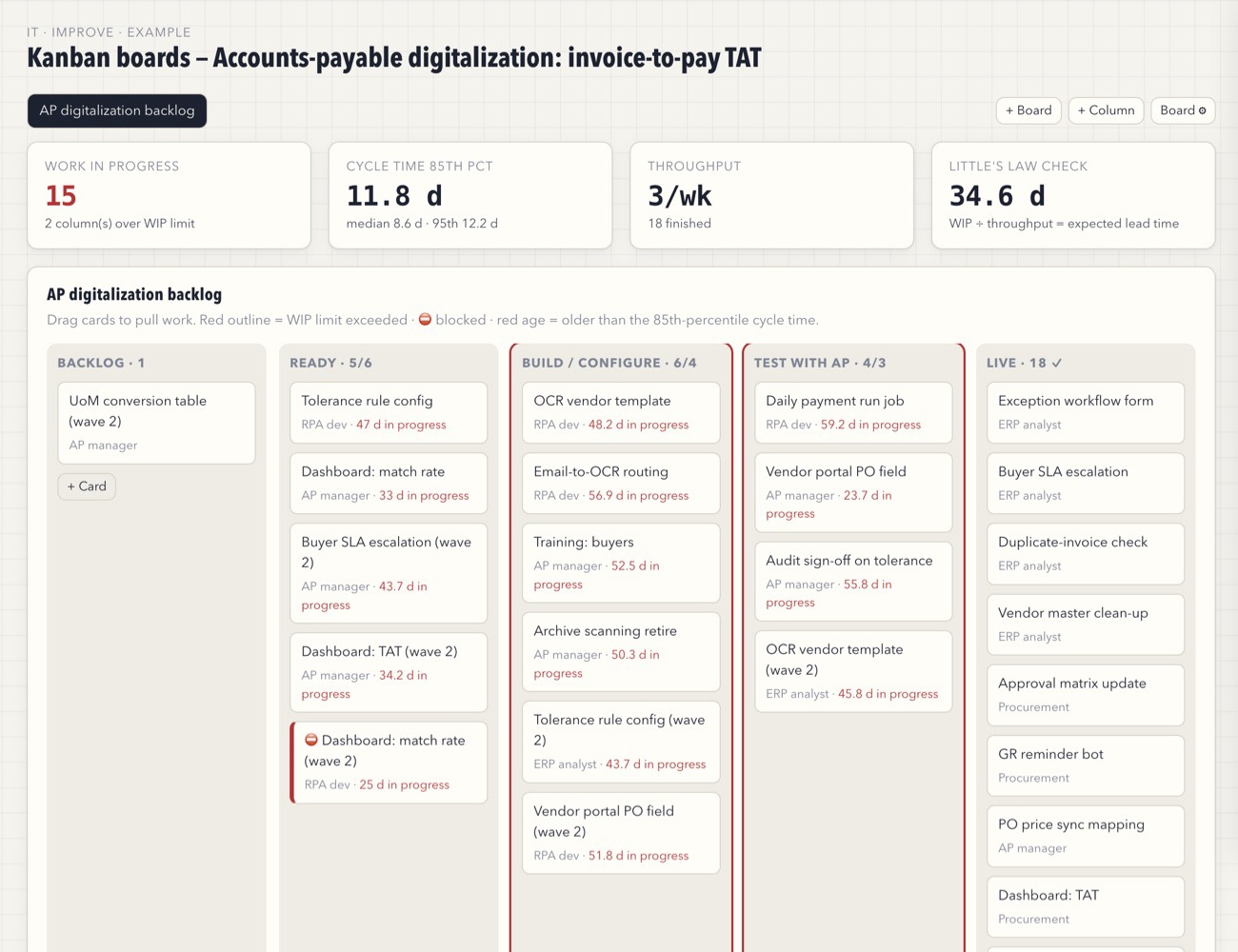The image size is (1238, 952).
Task: Open the Dashboard: TAT card in Live
Action: click(x=1086, y=906)
